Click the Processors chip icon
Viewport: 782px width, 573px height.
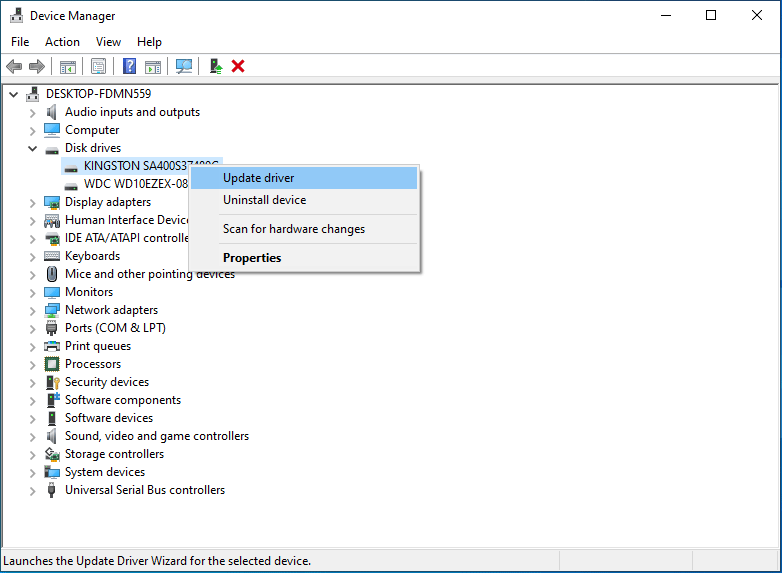tap(52, 364)
